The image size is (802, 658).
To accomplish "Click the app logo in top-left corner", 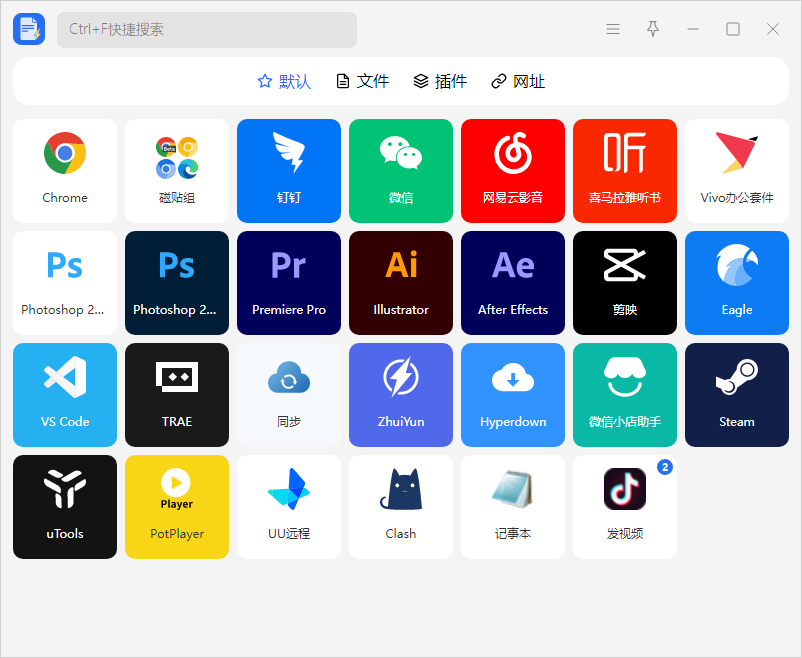I will [29, 29].
